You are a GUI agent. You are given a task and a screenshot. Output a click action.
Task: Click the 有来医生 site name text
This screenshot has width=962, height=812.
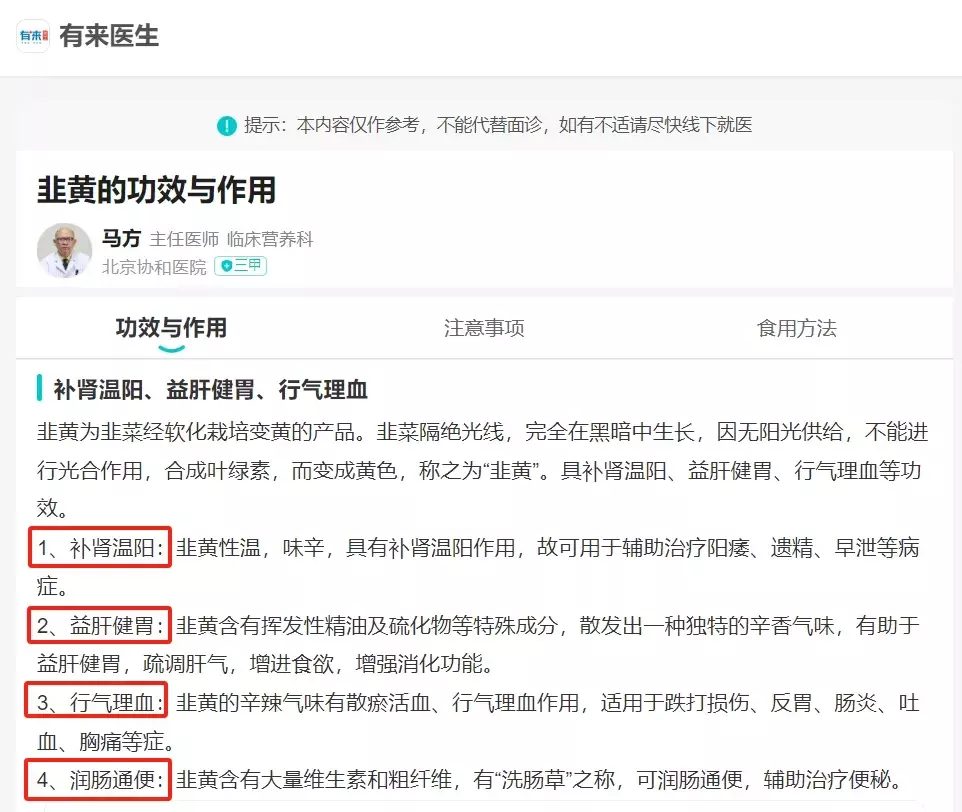coord(109,36)
